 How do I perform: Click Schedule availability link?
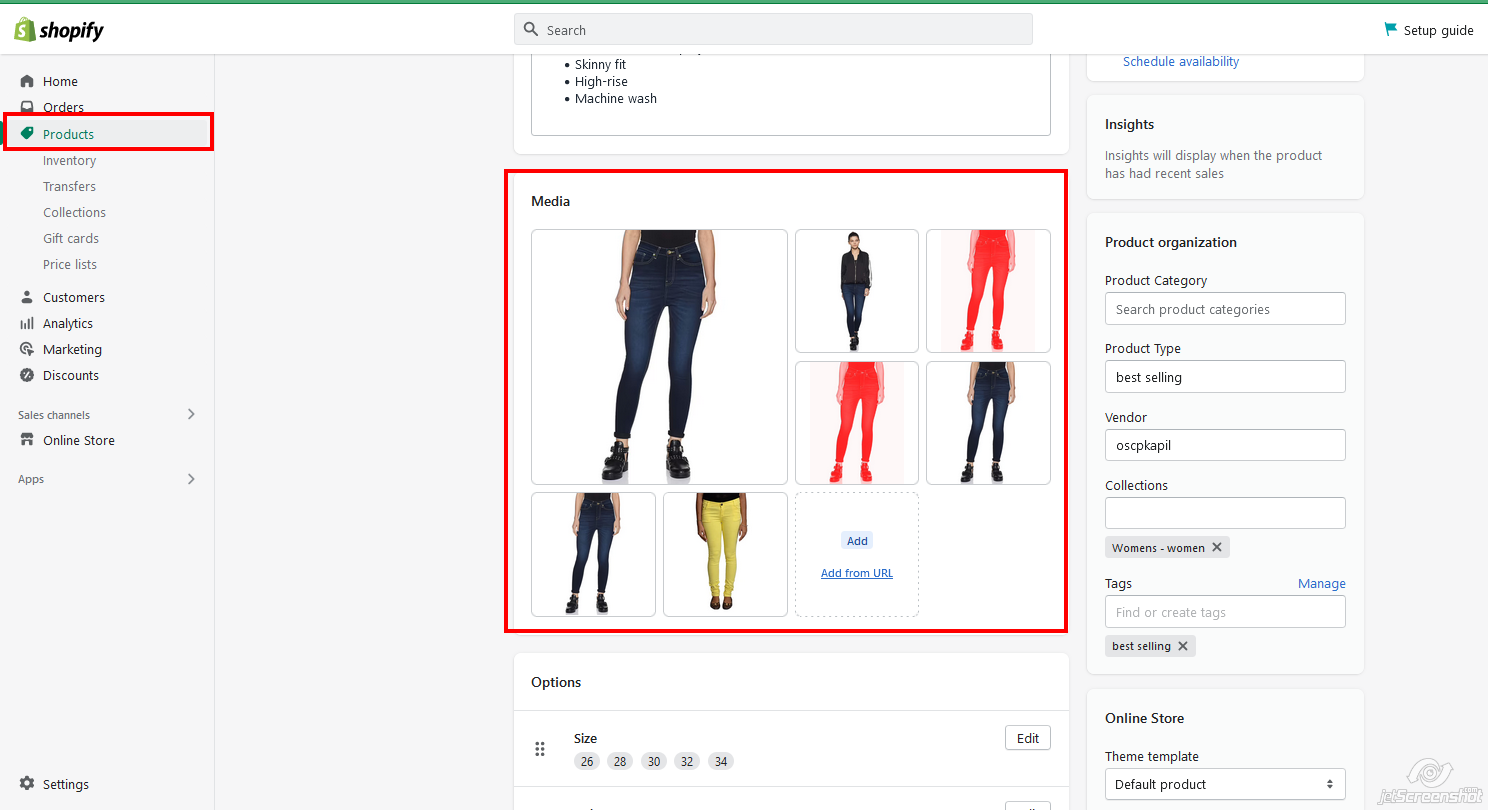pos(1181,61)
